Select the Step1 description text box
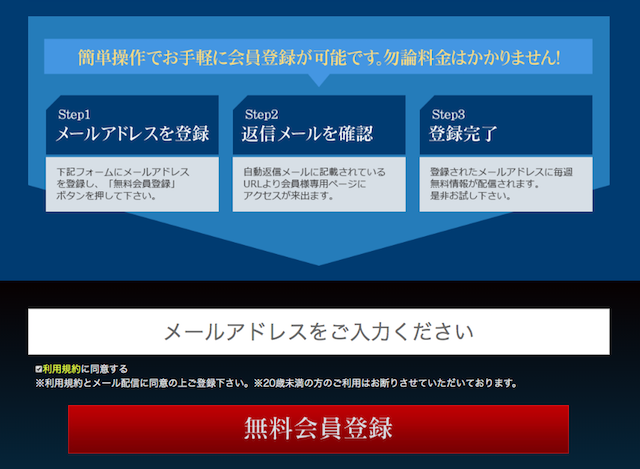The width and height of the screenshot is (640, 469). pyautogui.click(x=132, y=183)
